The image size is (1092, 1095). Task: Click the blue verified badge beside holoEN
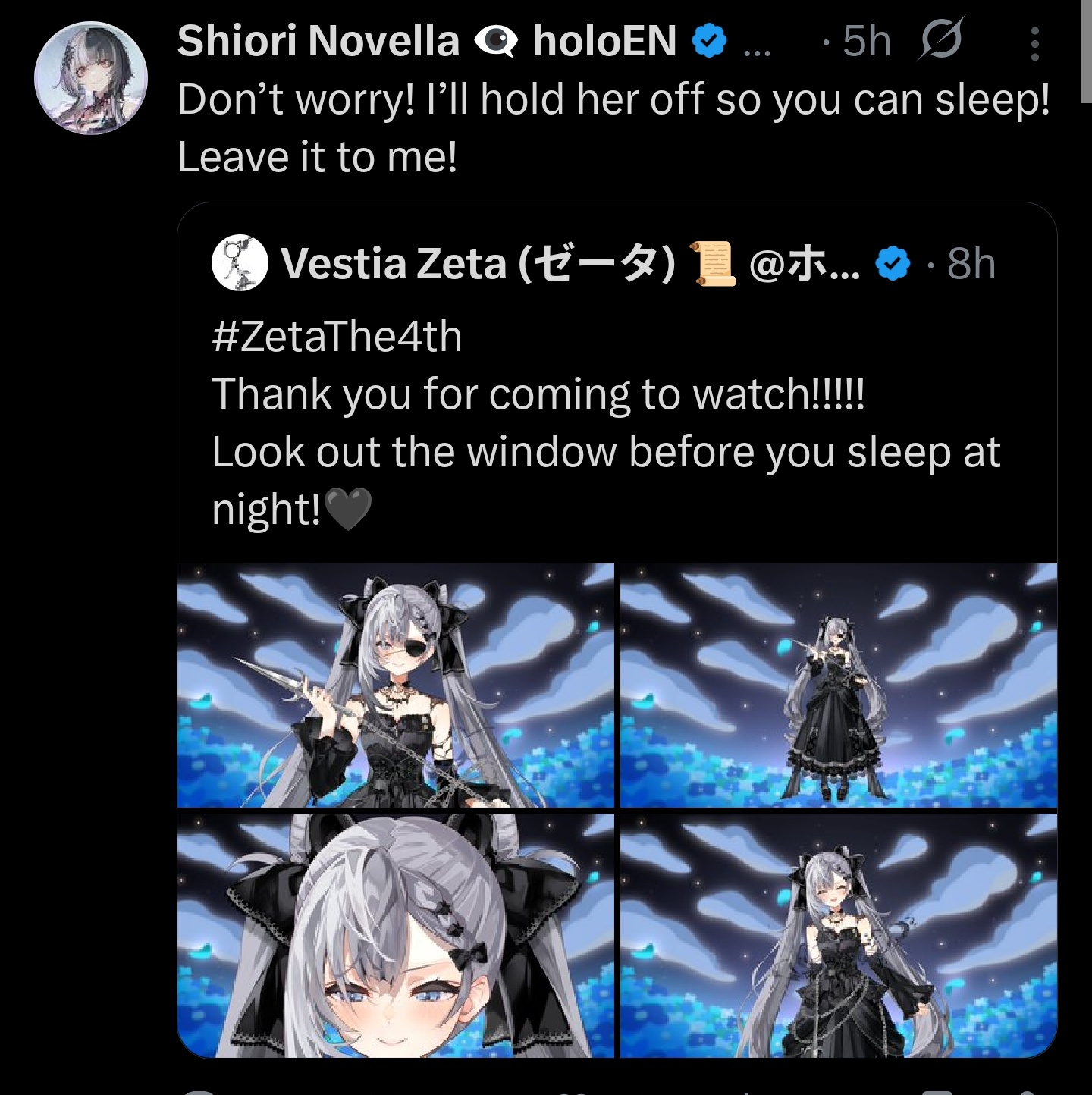[710, 40]
